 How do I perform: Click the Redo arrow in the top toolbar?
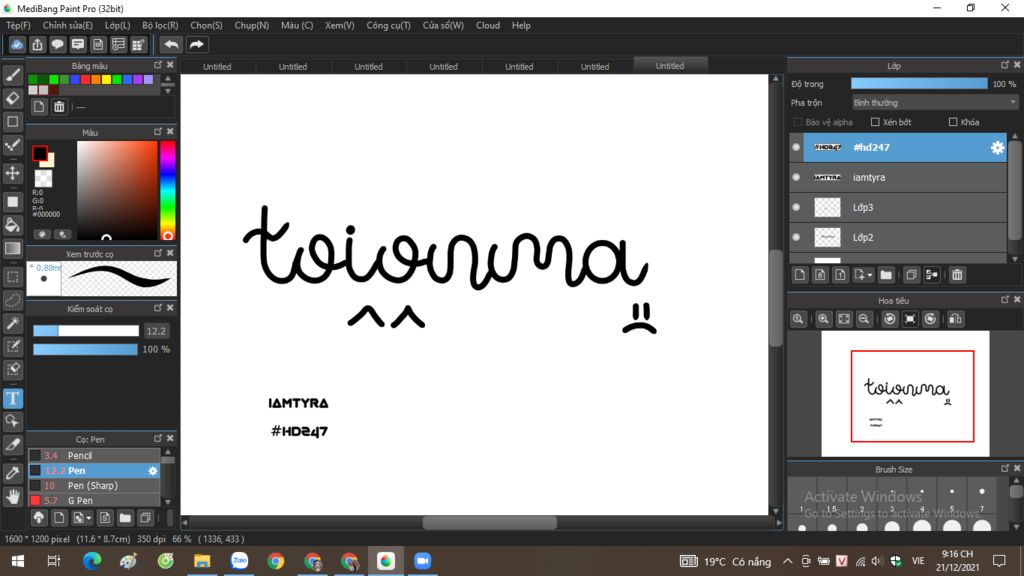tap(196, 44)
